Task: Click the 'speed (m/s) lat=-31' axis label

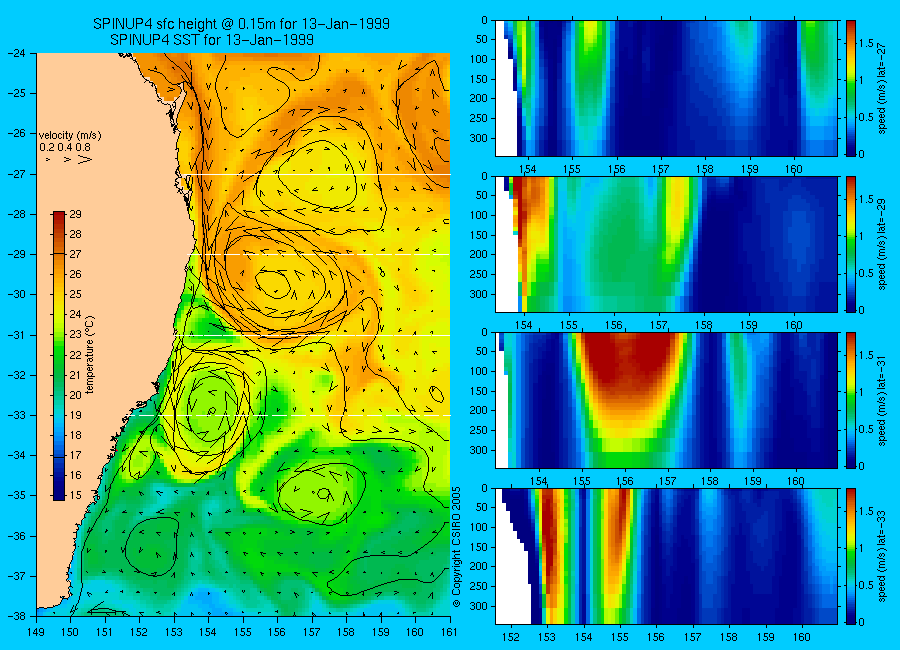Action: 882,400
